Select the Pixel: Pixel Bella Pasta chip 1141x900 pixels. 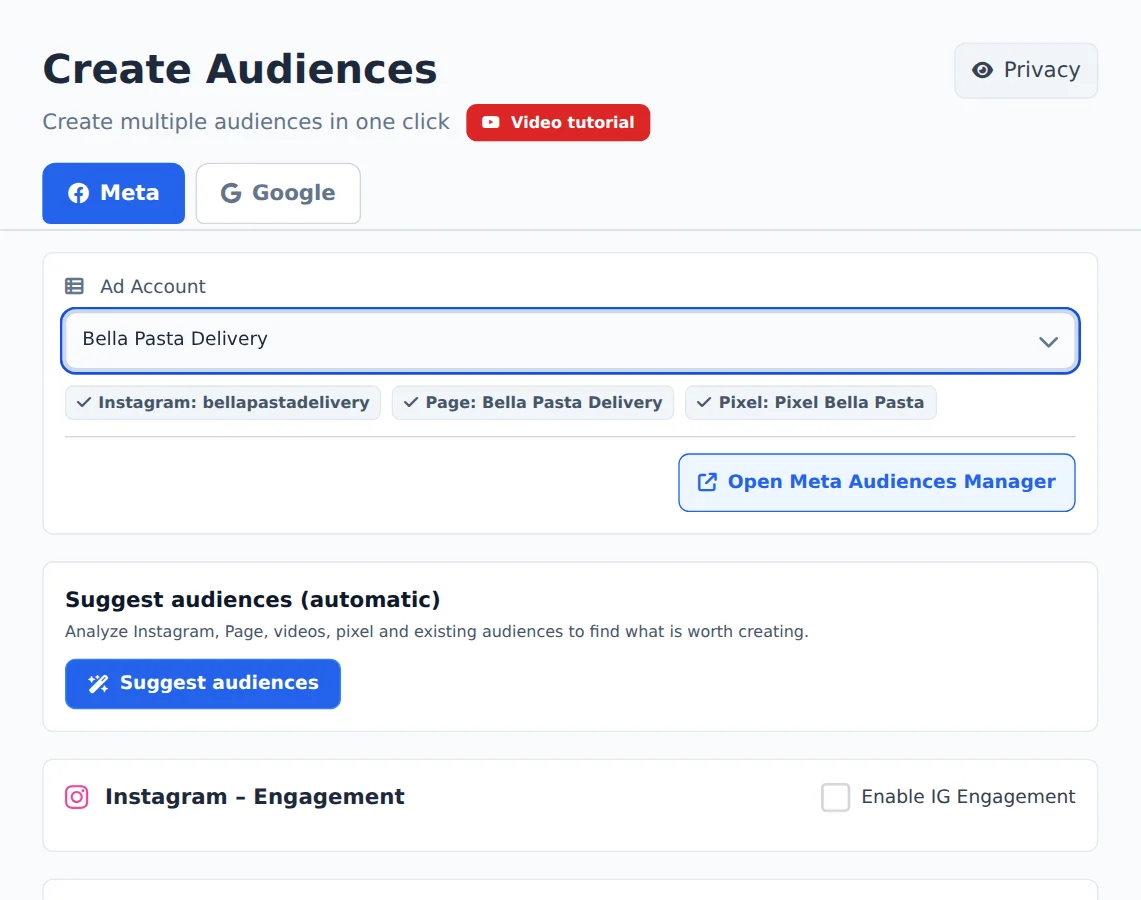point(811,402)
